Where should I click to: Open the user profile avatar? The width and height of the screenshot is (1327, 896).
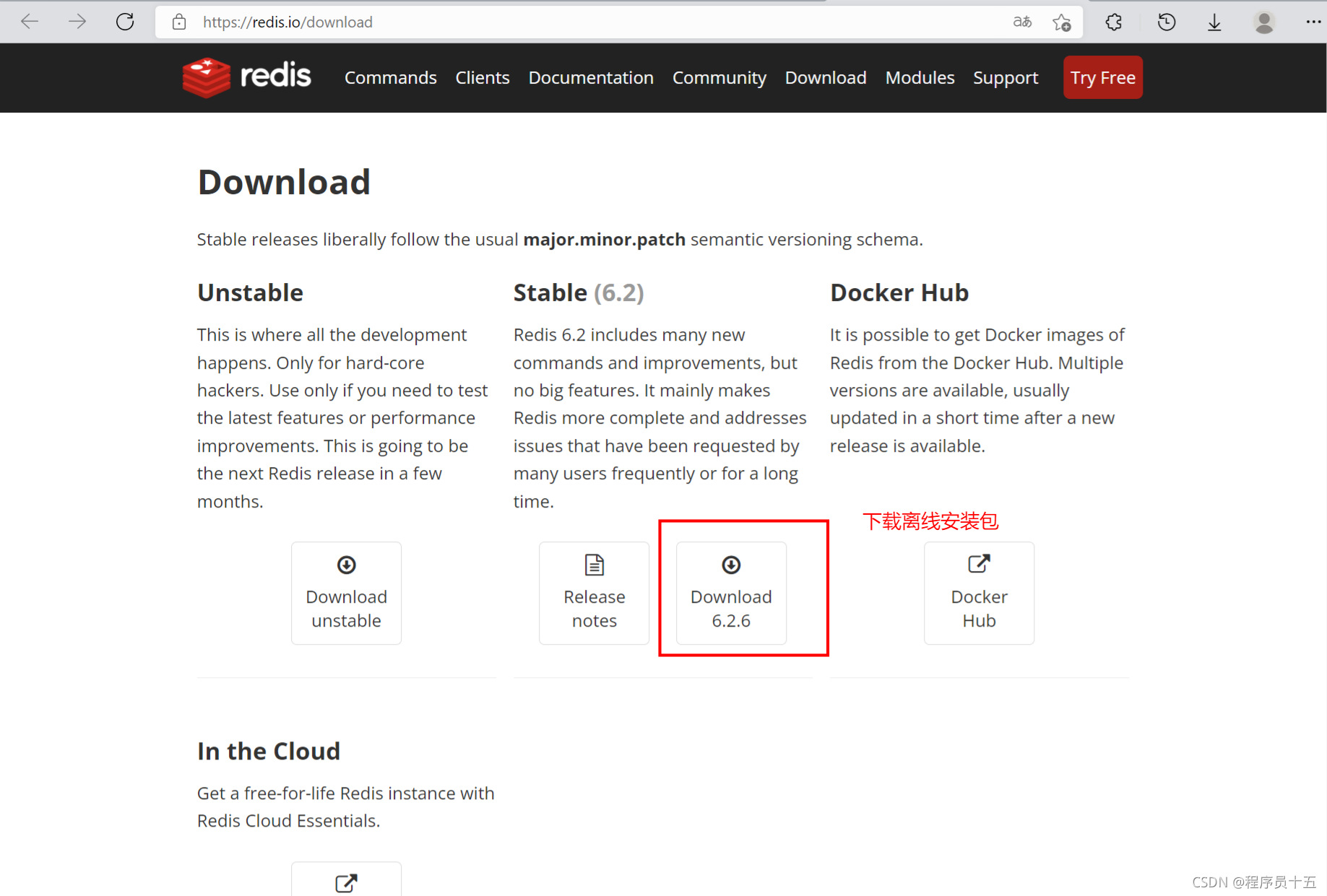click(1264, 22)
